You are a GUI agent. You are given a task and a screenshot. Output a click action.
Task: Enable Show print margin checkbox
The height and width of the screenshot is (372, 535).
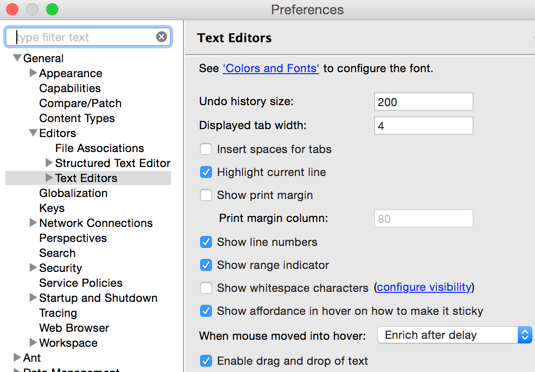coord(206,195)
